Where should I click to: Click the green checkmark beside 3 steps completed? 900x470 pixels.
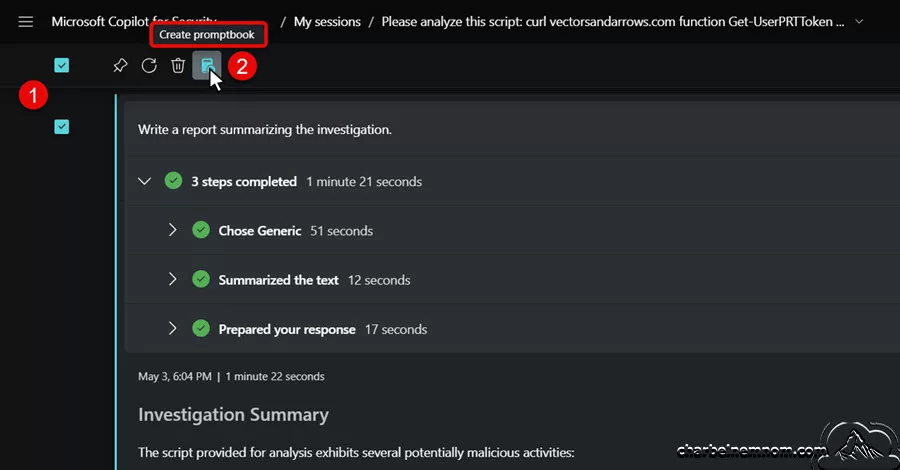[x=173, y=181]
